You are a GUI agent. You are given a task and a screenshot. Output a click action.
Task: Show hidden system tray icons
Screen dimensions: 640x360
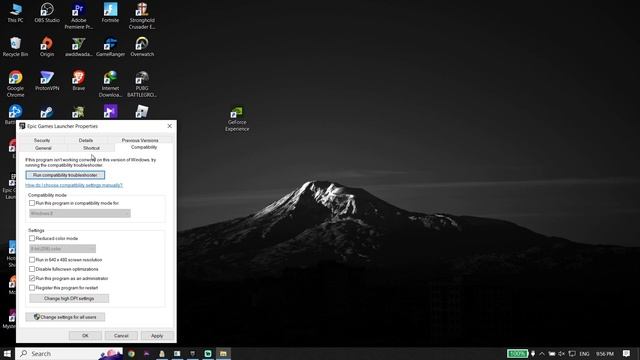[542, 353]
